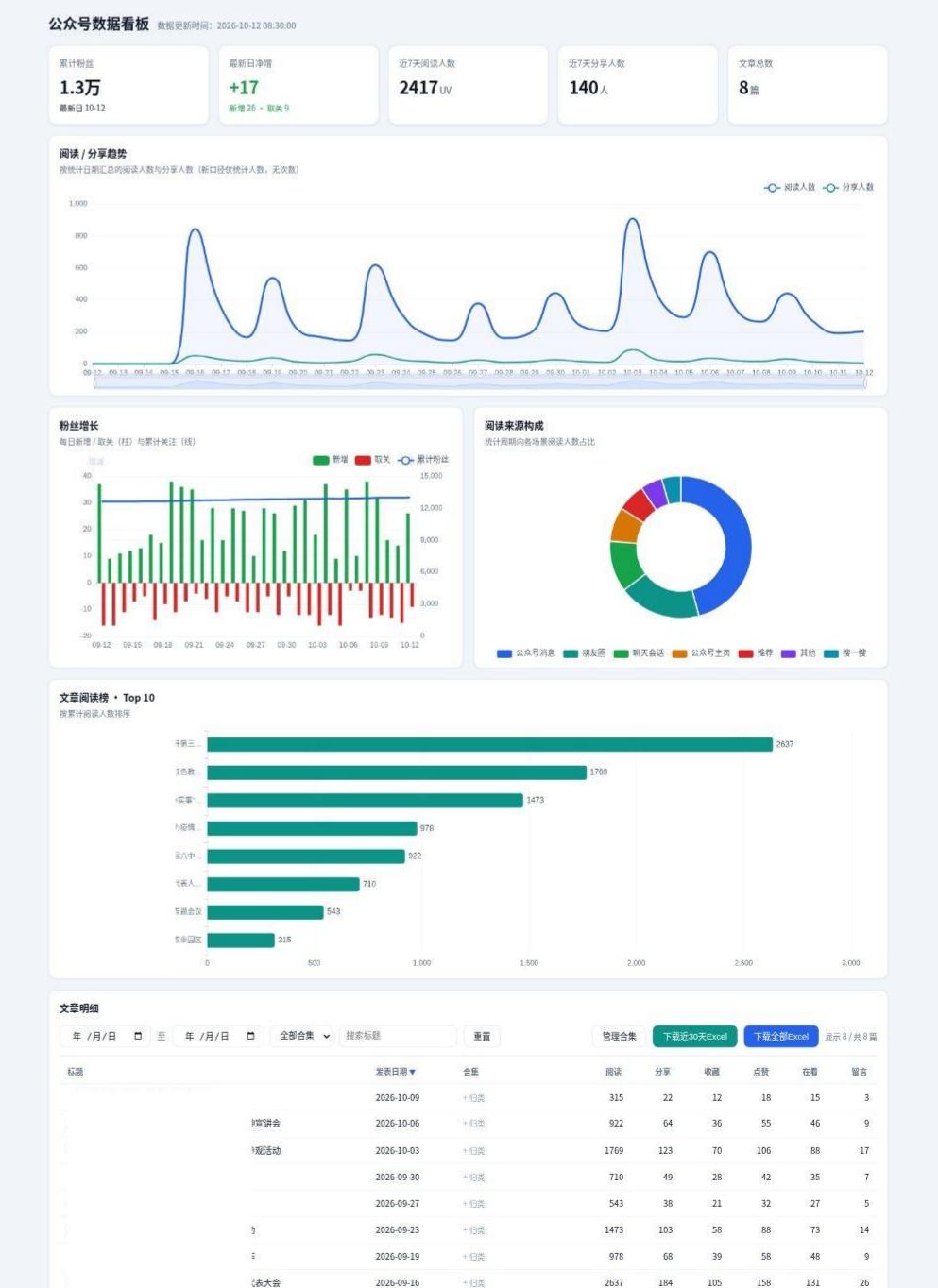Toggle 朋友圈 in the donut legend
The height and width of the screenshot is (1288, 938).
tap(585, 652)
